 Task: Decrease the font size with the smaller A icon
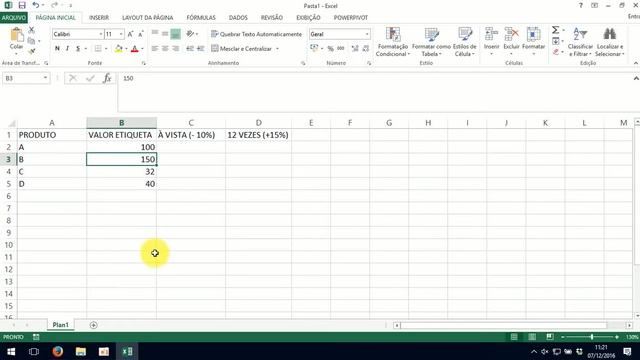click(x=140, y=34)
